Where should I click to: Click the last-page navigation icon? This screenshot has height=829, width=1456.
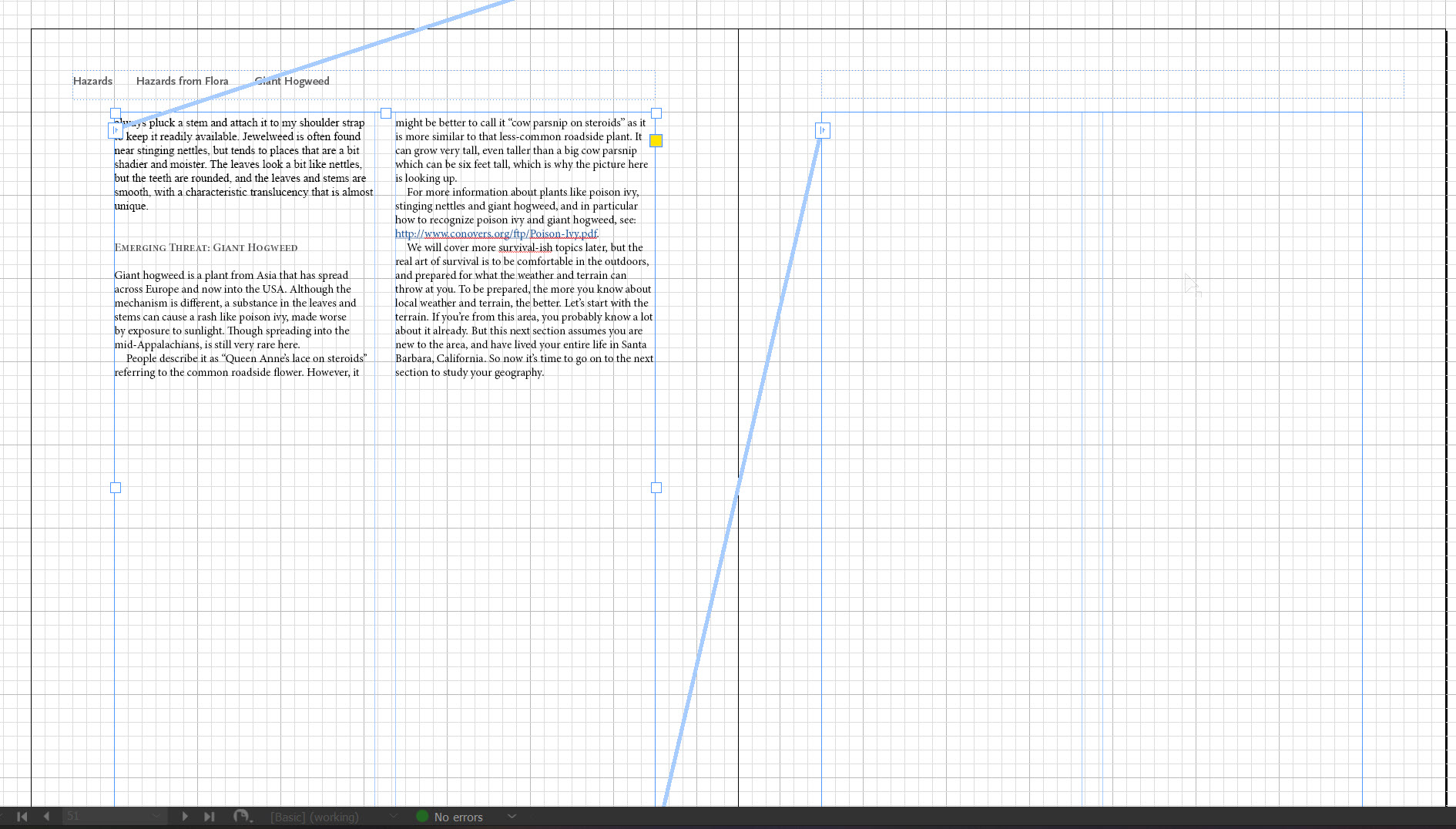pyautogui.click(x=210, y=816)
